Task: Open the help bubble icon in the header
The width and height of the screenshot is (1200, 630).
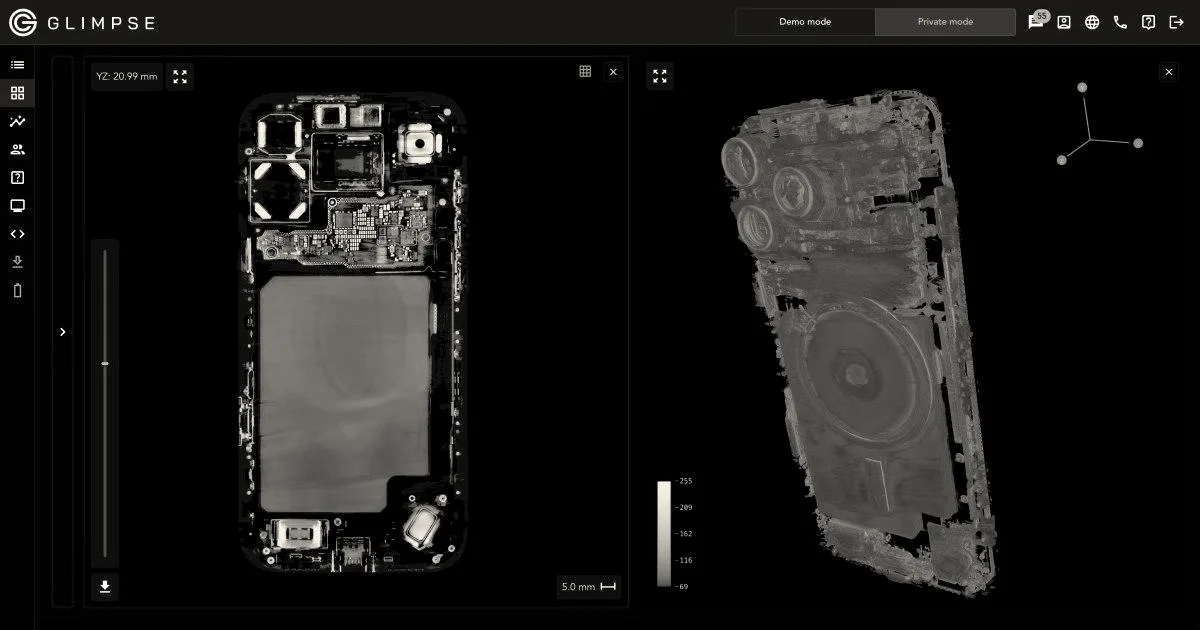Action: pyautogui.click(x=1148, y=22)
